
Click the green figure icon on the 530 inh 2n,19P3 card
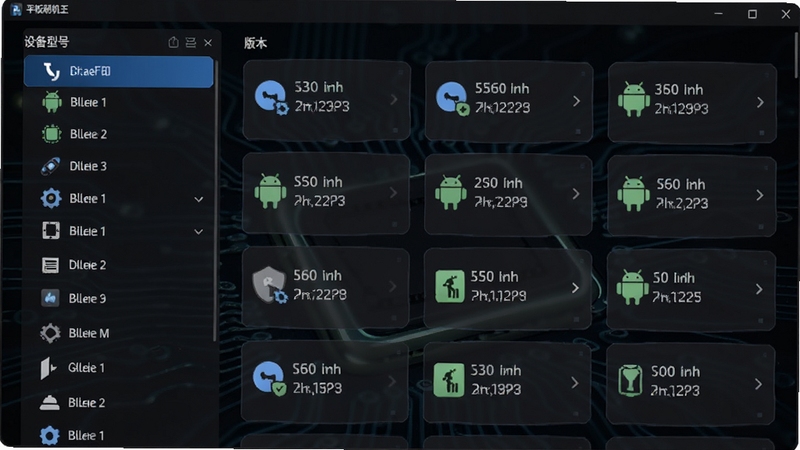coord(449,380)
